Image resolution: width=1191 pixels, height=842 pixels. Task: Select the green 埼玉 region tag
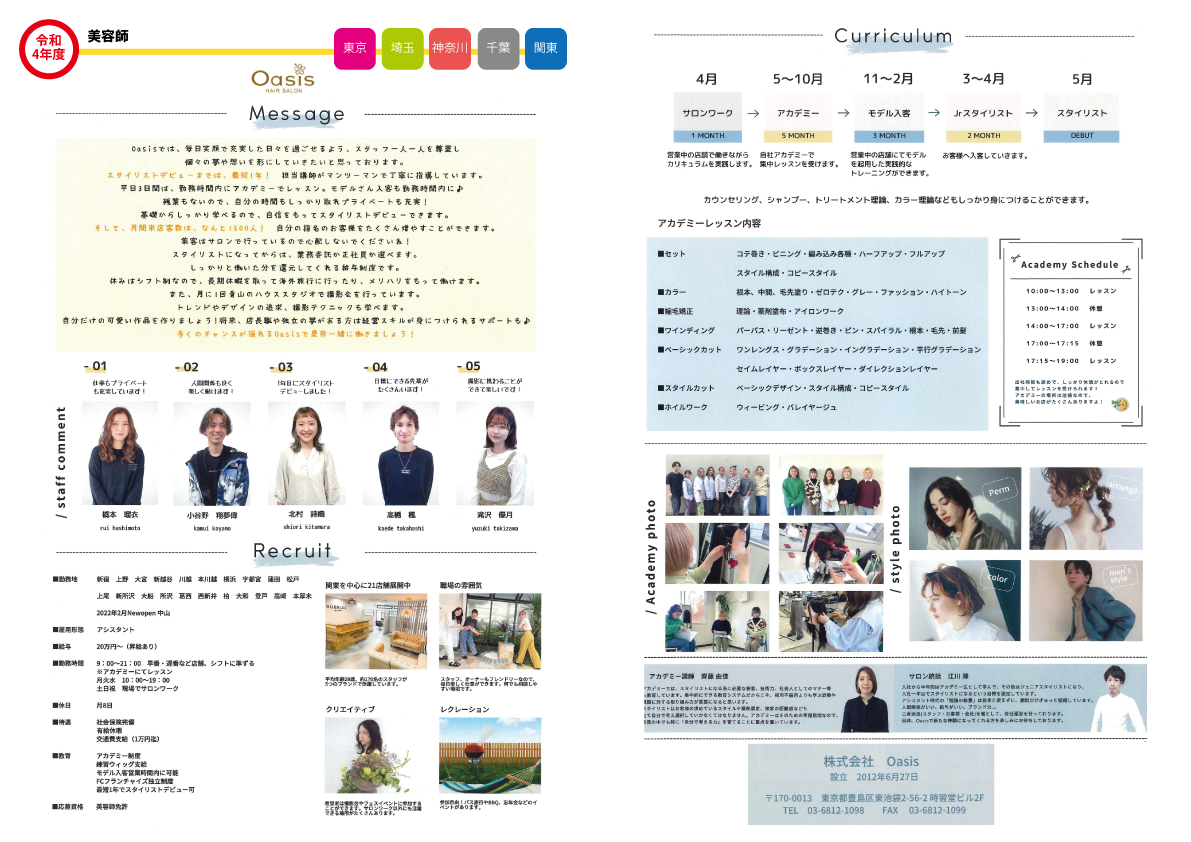(403, 49)
